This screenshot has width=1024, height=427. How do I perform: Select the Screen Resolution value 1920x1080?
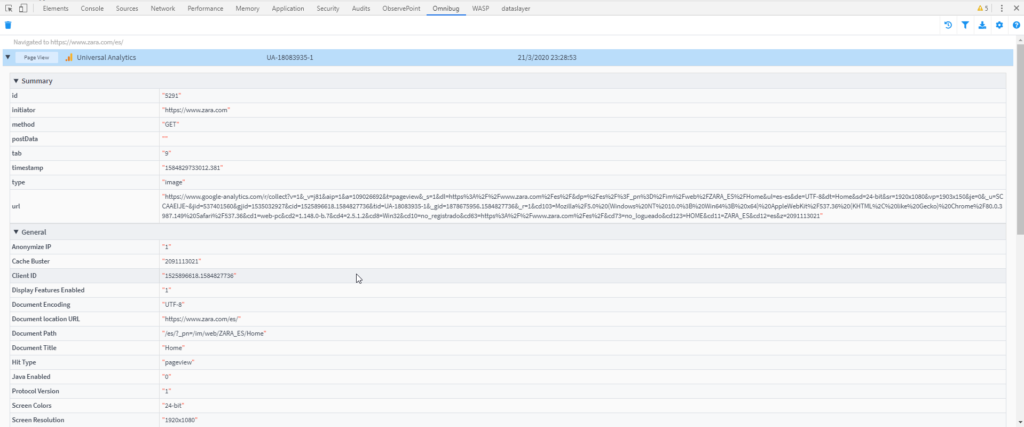coord(180,420)
